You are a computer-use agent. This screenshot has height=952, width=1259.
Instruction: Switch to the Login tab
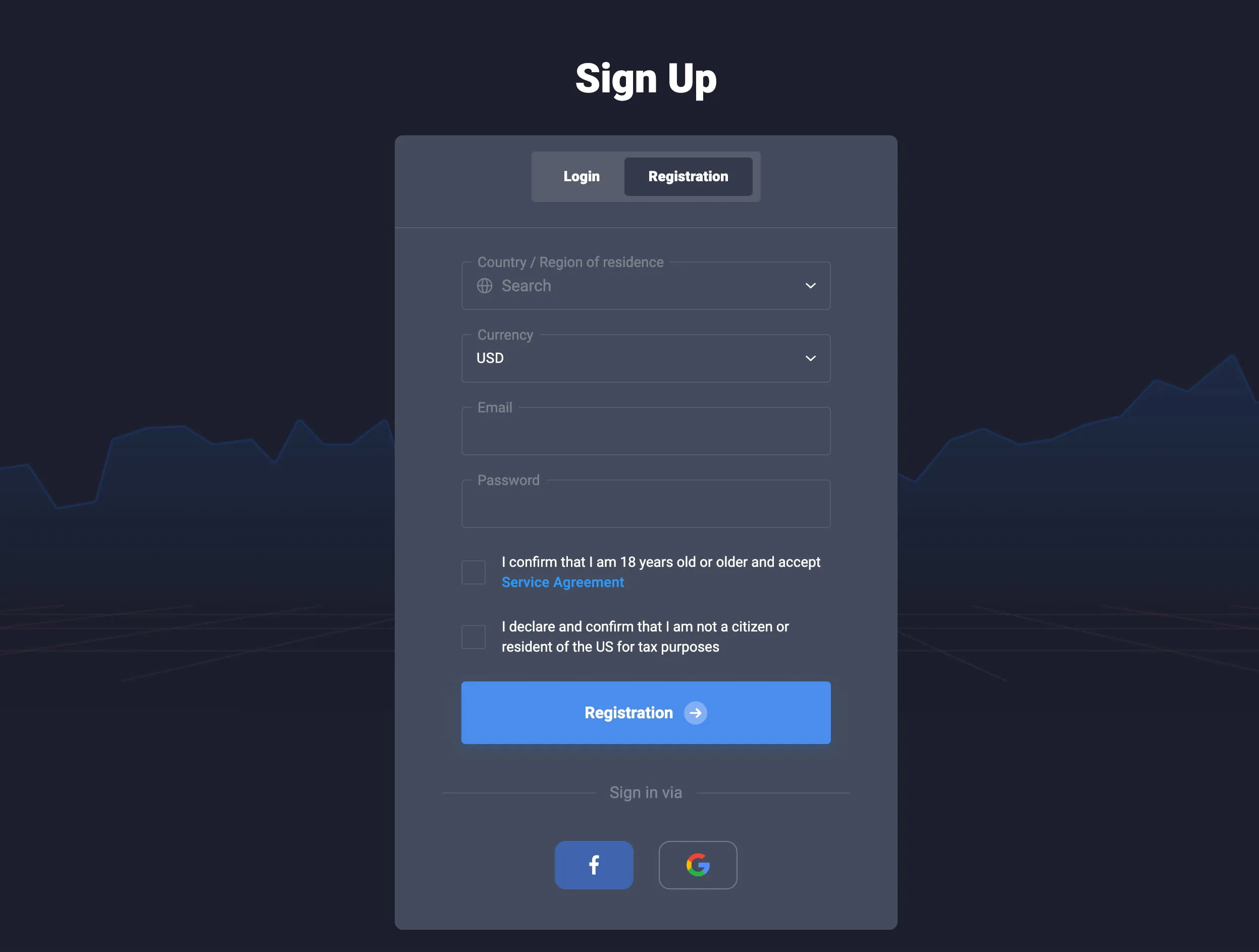(581, 176)
